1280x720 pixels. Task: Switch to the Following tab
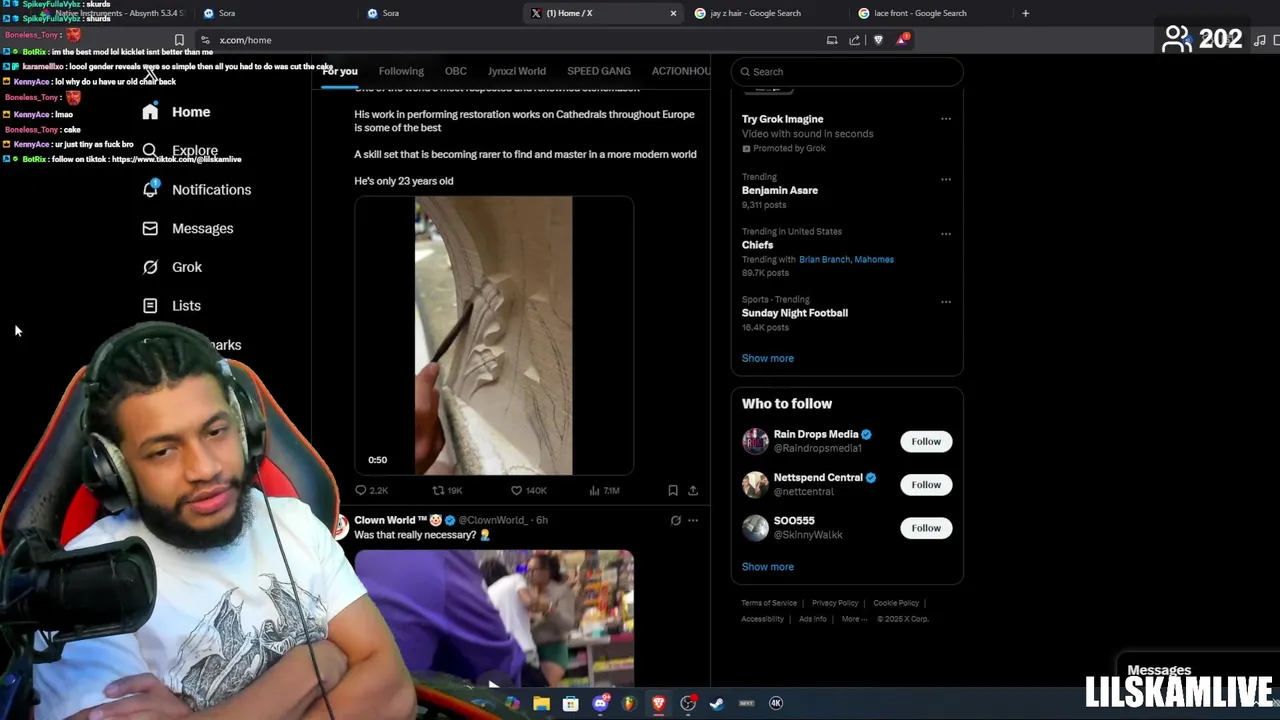point(401,71)
